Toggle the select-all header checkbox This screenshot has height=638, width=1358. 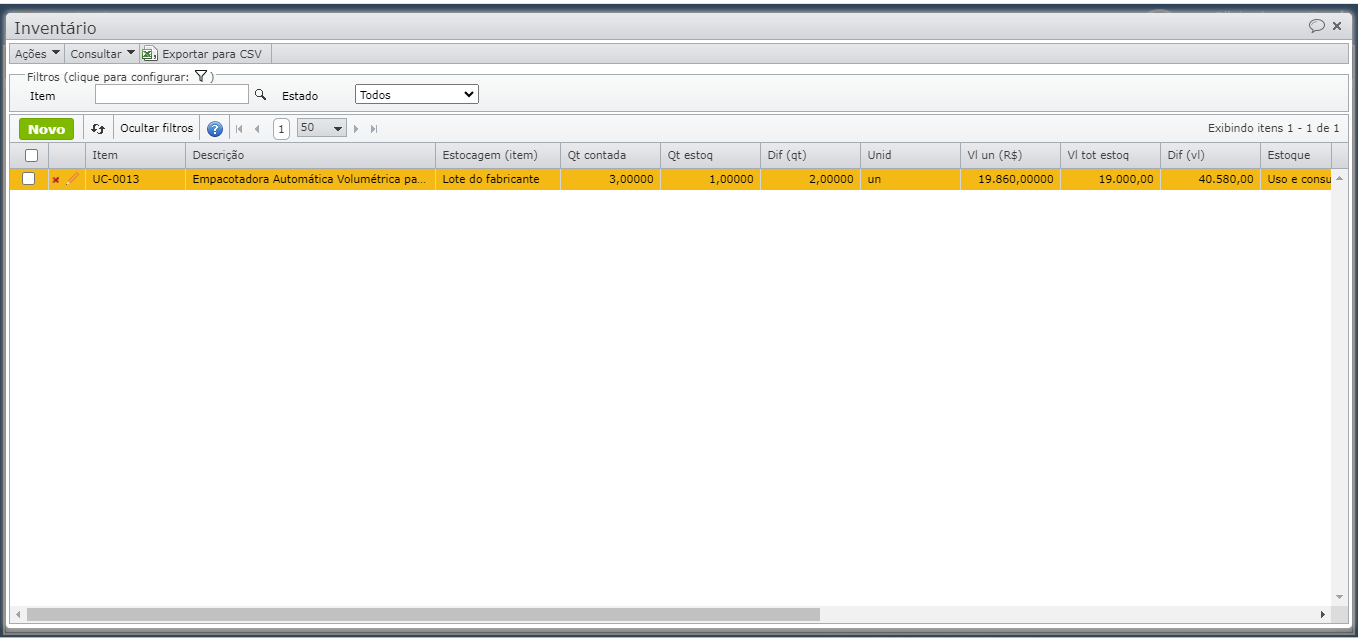pyautogui.click(x=31, y=155)
